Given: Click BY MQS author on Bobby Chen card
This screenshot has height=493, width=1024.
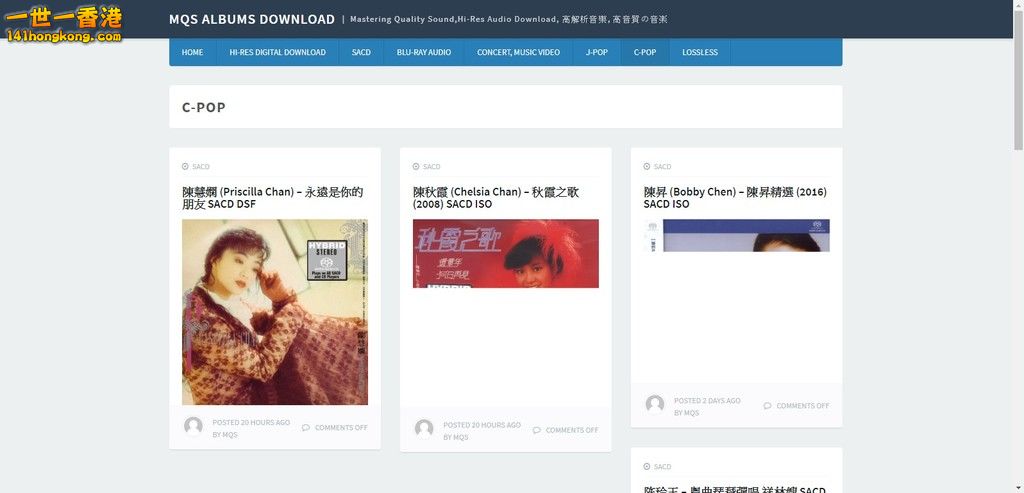Looking at the screenshot, I should [687, 413].
